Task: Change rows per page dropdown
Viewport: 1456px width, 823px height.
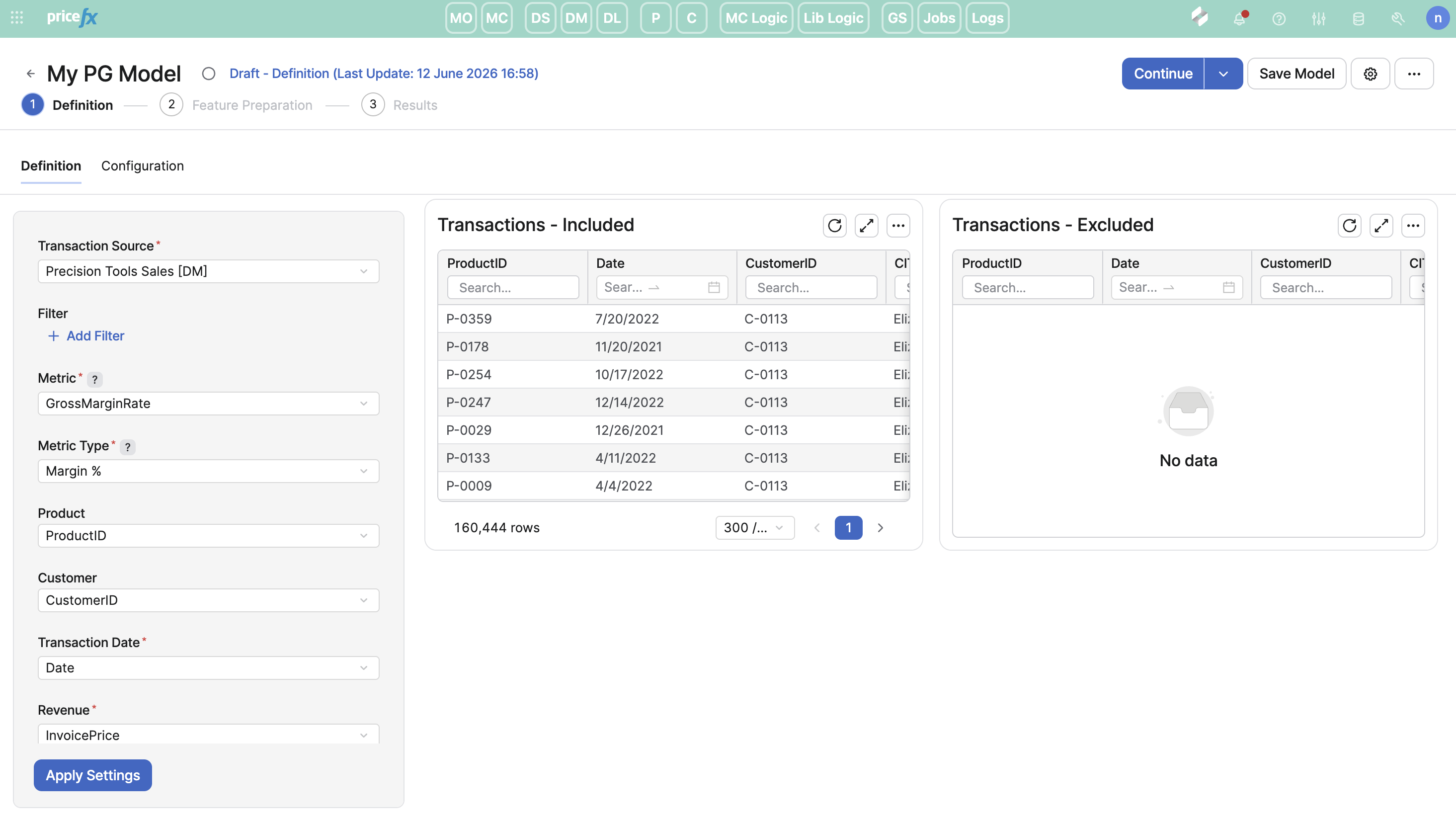Action: [x=754, y=527]
